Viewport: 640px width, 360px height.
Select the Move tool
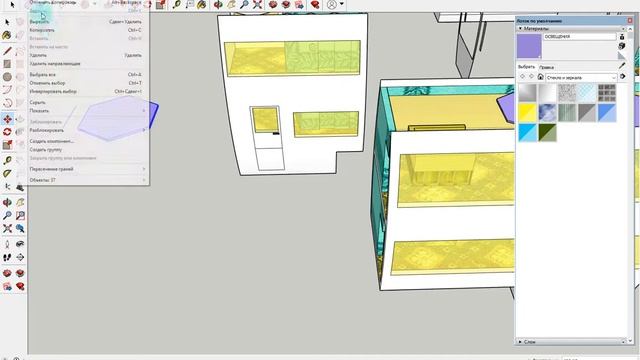7,119
